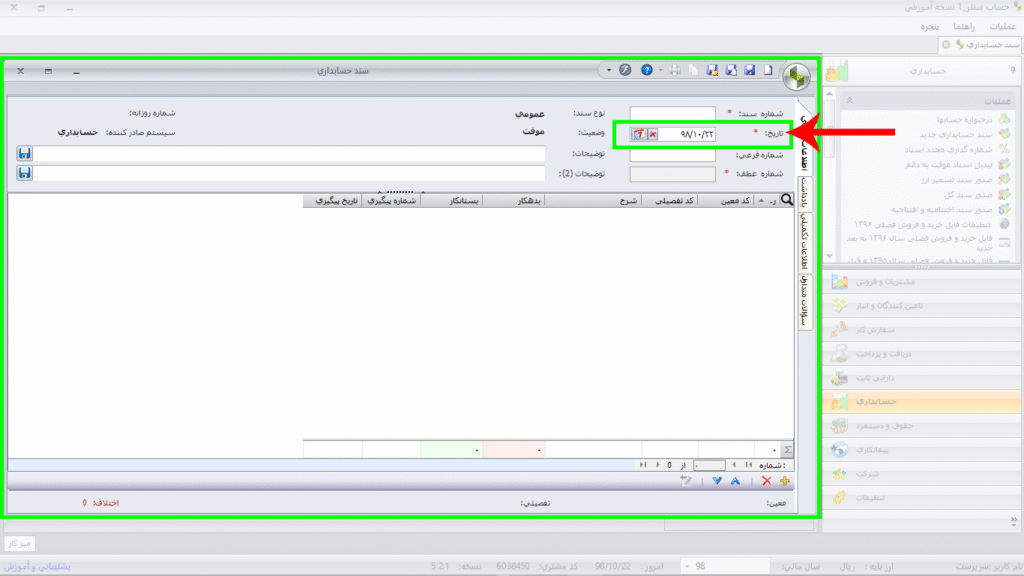Expand the side panel overflow chevron at bottom
Image resolution: width=1024 pixels, height=576 pixels.
[1014, 521]
